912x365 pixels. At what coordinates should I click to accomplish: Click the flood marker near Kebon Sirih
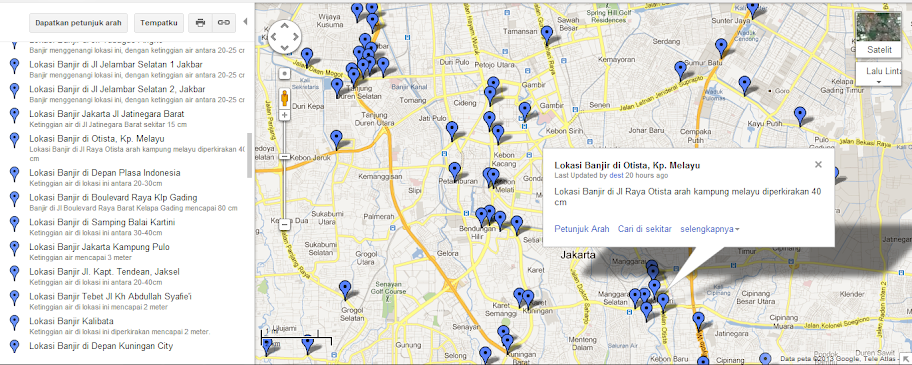coord(525,112)
